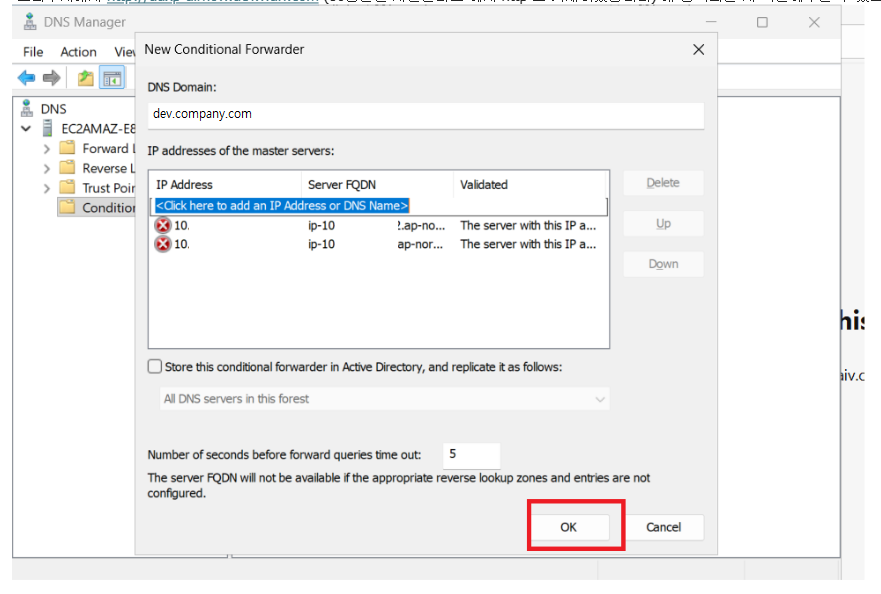Open the File menu
This screenshot has height=594, width=881.
tap(33, 52)
